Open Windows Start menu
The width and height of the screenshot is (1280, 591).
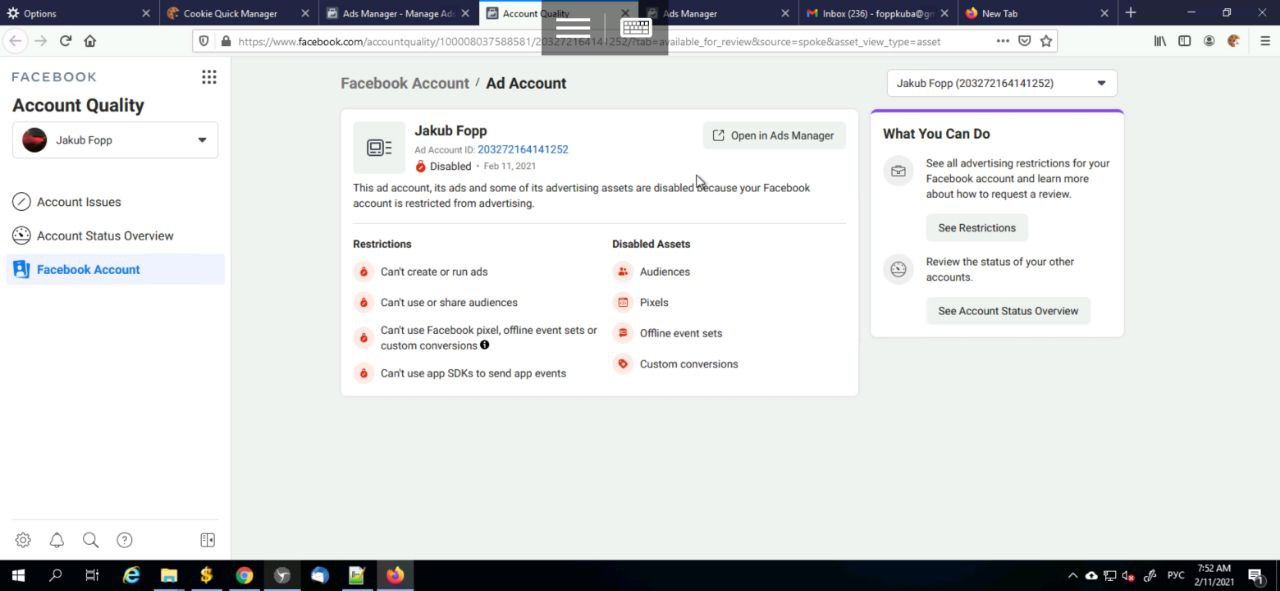[17, 575]
